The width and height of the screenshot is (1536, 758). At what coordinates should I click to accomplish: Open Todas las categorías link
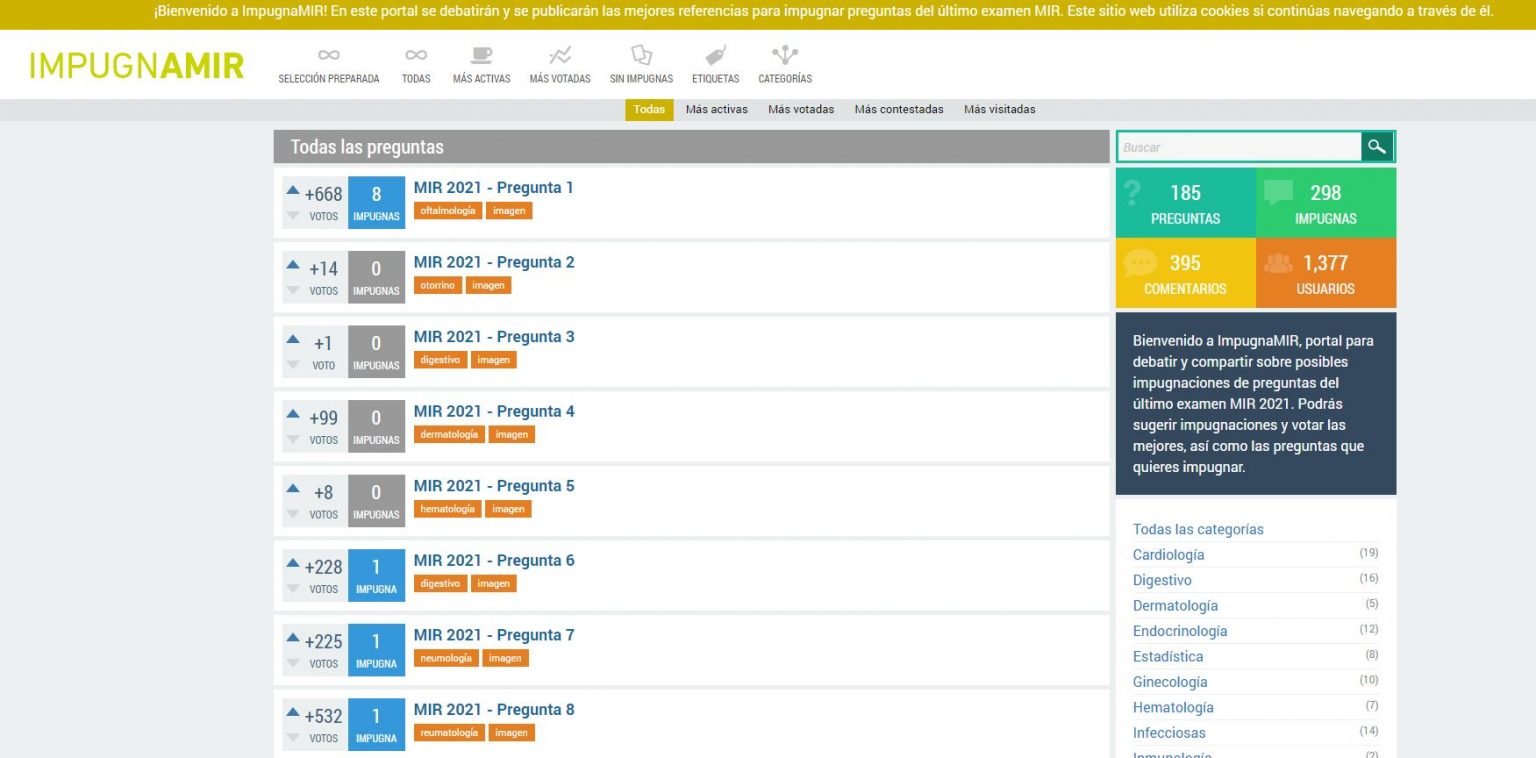point(1198,529)
